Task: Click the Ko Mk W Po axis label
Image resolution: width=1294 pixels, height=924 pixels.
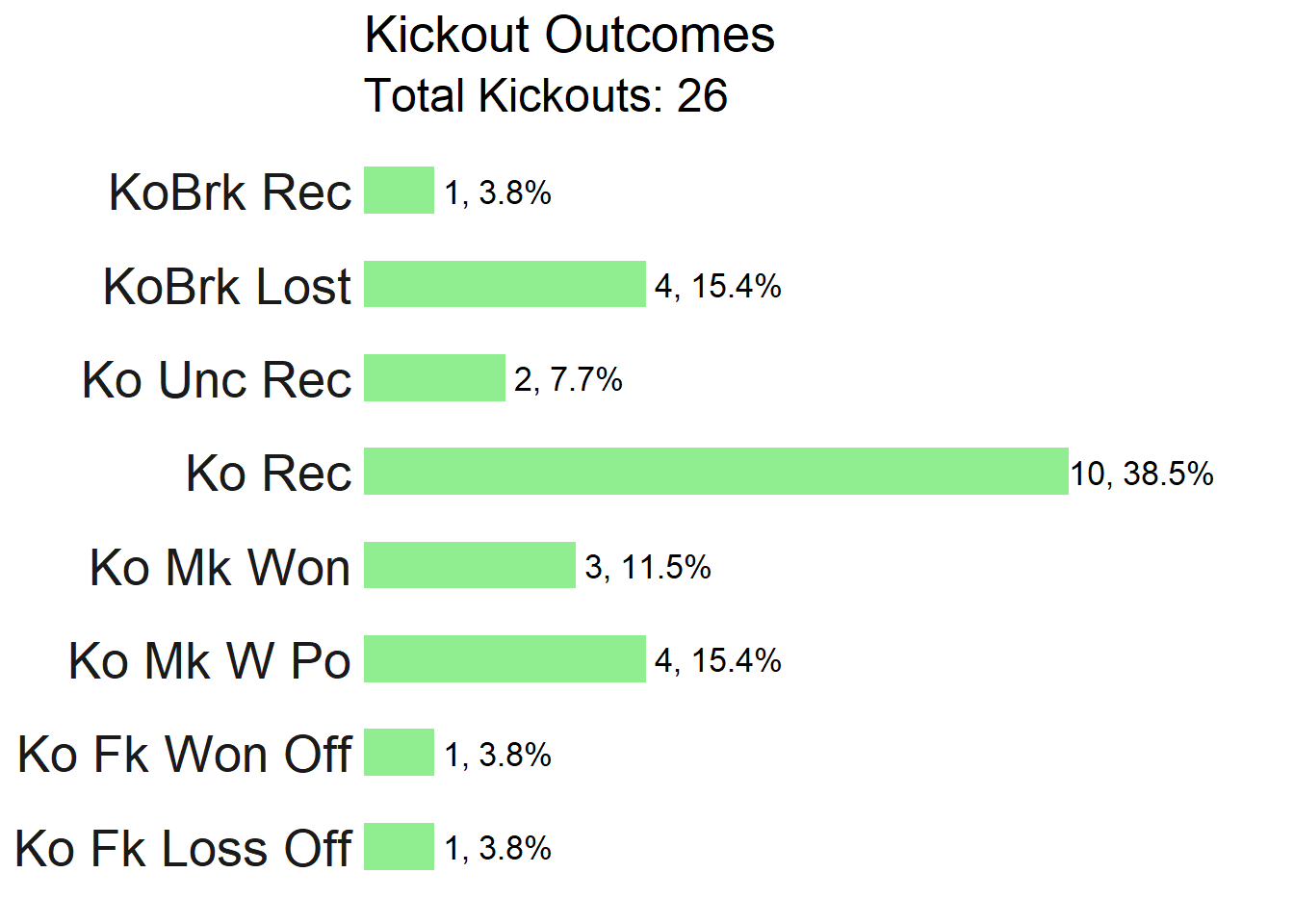Action: (x=210, y=661)
